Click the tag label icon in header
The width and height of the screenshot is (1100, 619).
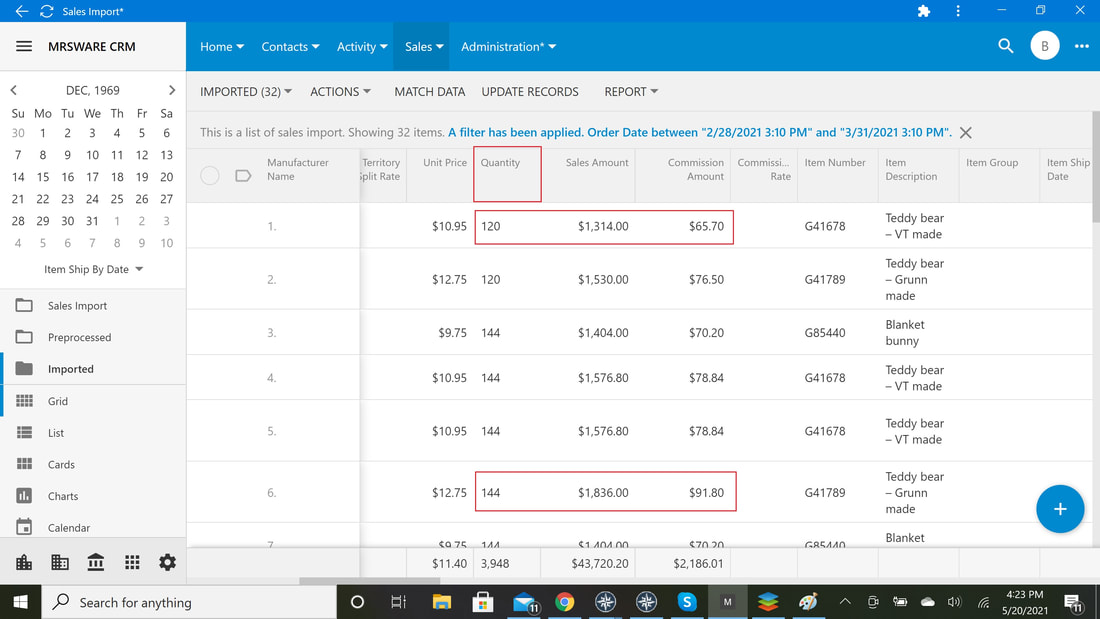[243, 175]
